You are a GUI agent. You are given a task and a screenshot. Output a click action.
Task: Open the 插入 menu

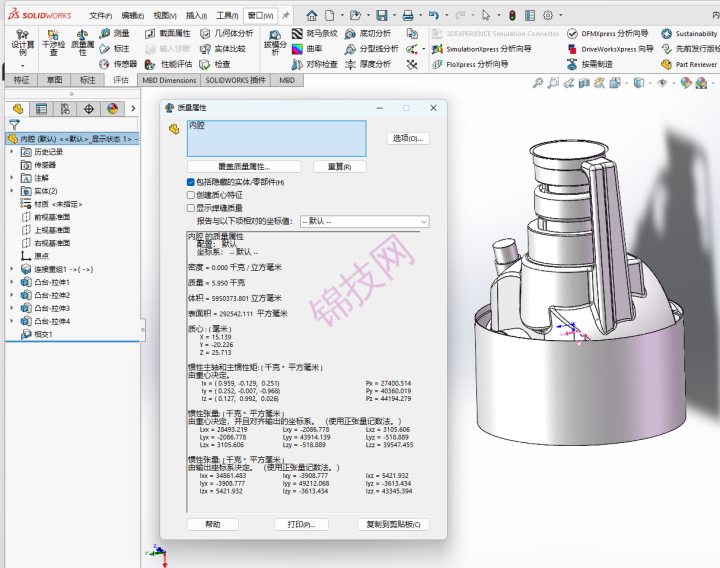click(196, 16)
